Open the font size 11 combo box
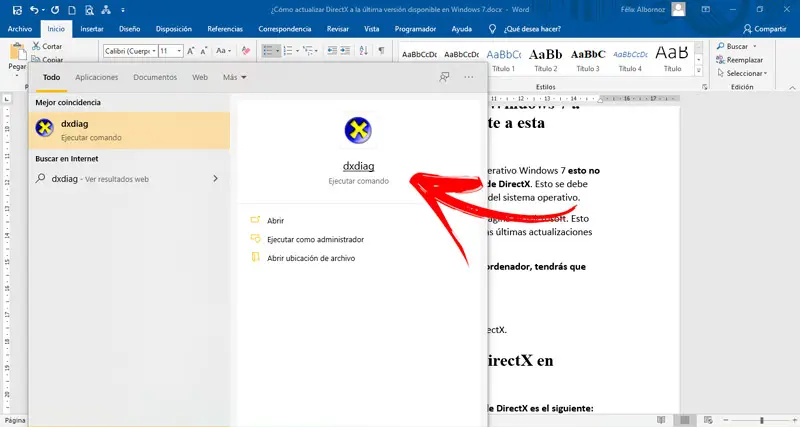 [x=170, y=51]
